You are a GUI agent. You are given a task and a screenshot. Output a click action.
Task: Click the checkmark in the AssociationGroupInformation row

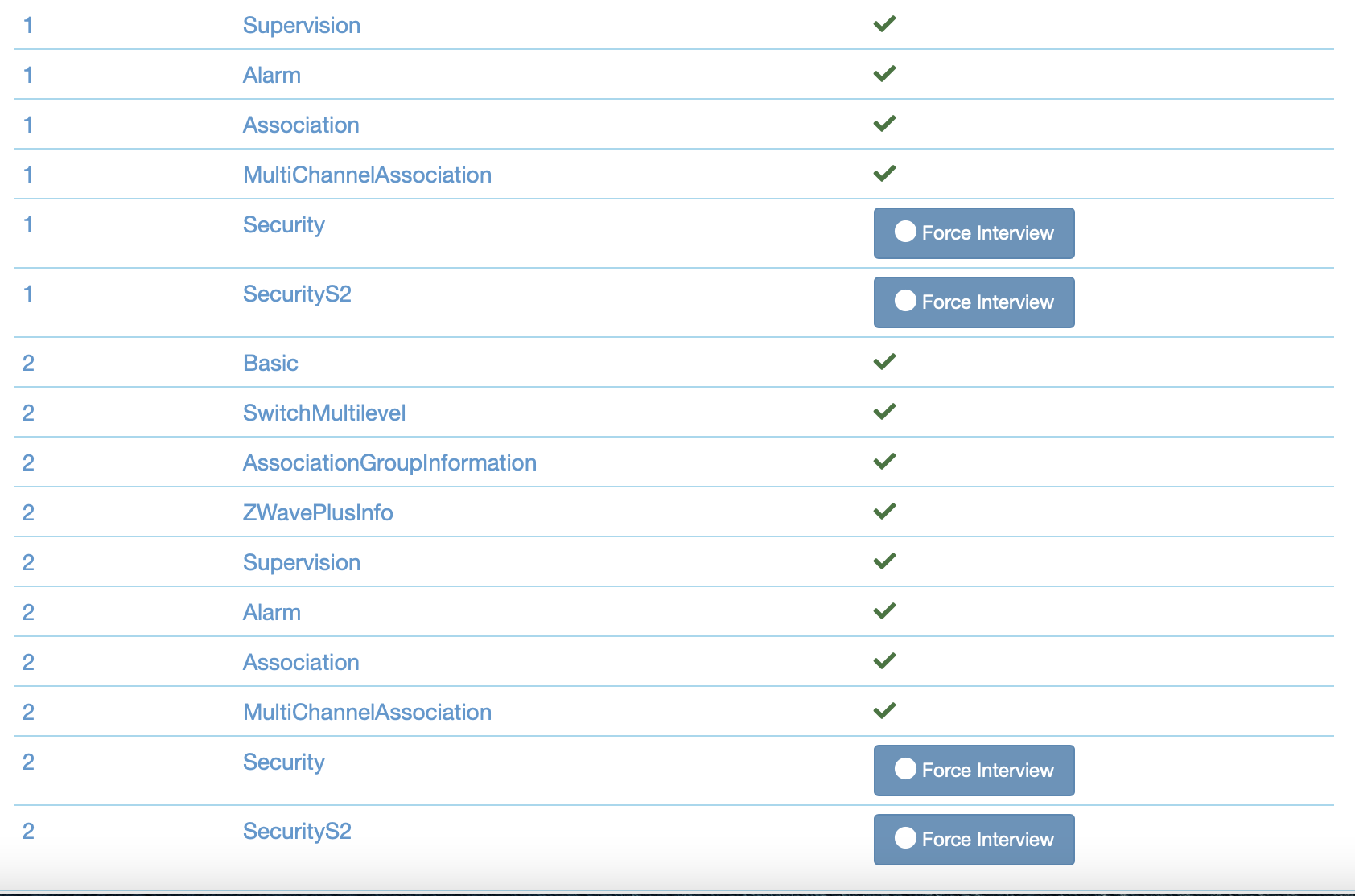point(884,462)
